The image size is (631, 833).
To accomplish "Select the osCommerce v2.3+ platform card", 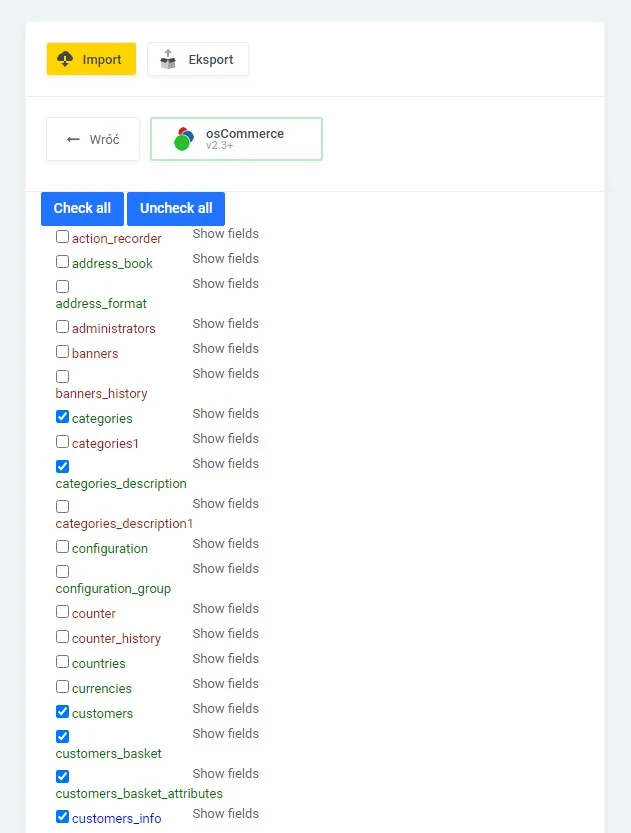I will (x=236, y=139).
